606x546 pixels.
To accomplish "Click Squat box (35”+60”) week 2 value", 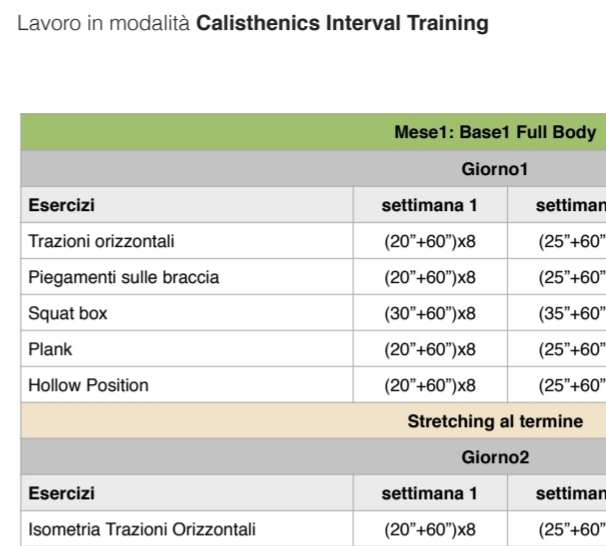I will (x=572, y=313).
